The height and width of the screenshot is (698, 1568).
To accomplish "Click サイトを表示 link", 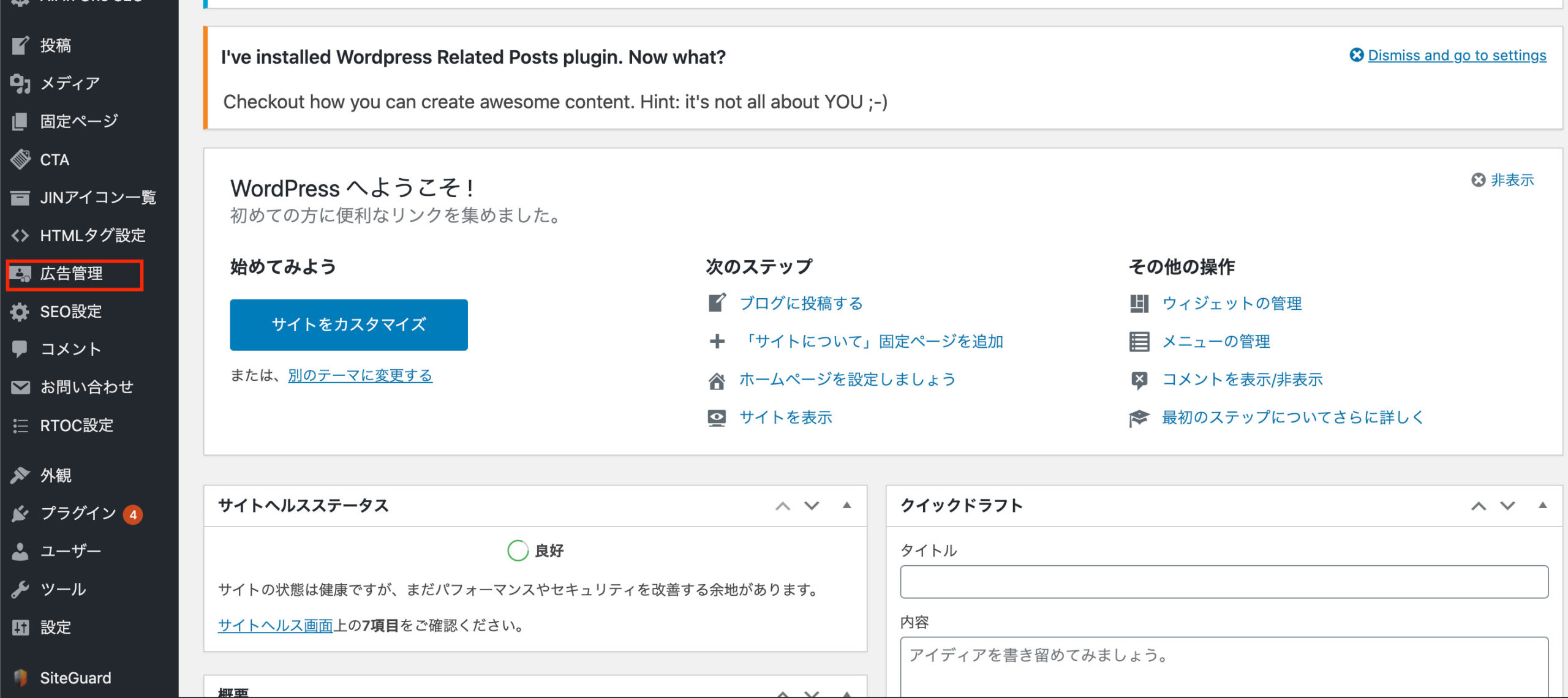I will click(786, 418).
